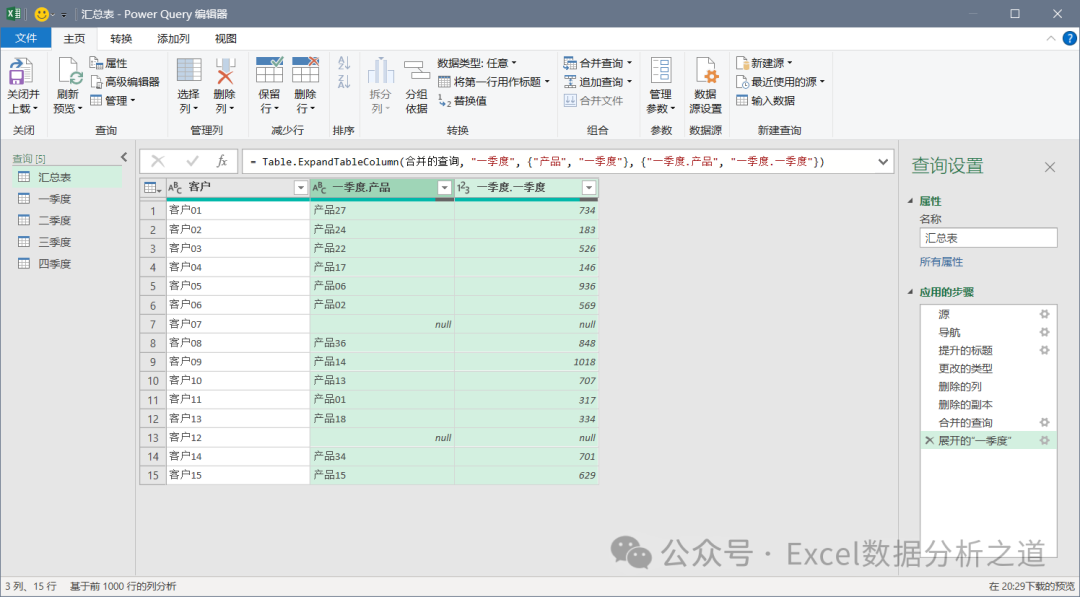Click inside the formula bar text

tap(537, 162)
